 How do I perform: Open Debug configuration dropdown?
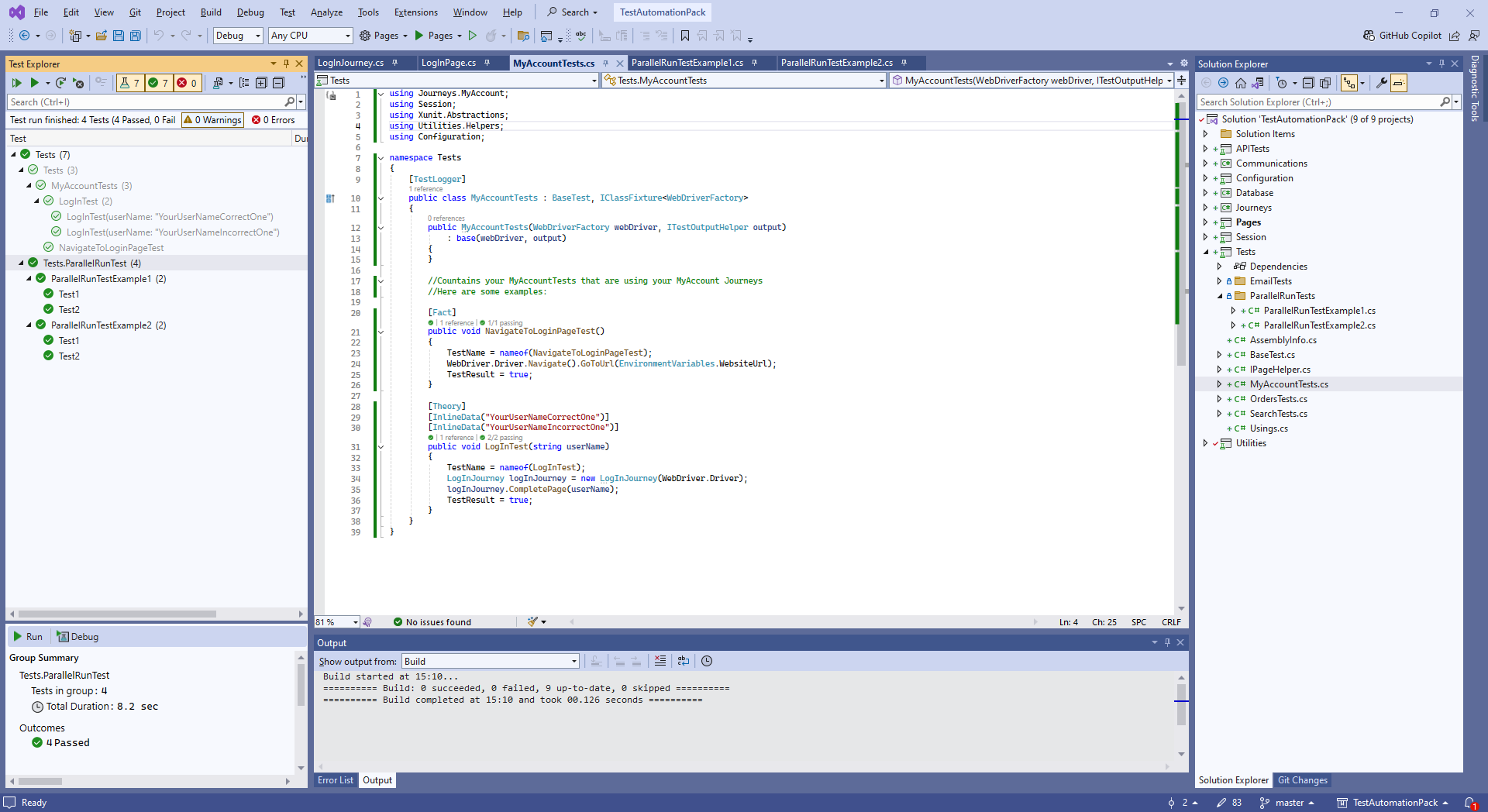[x=238, y=36]
